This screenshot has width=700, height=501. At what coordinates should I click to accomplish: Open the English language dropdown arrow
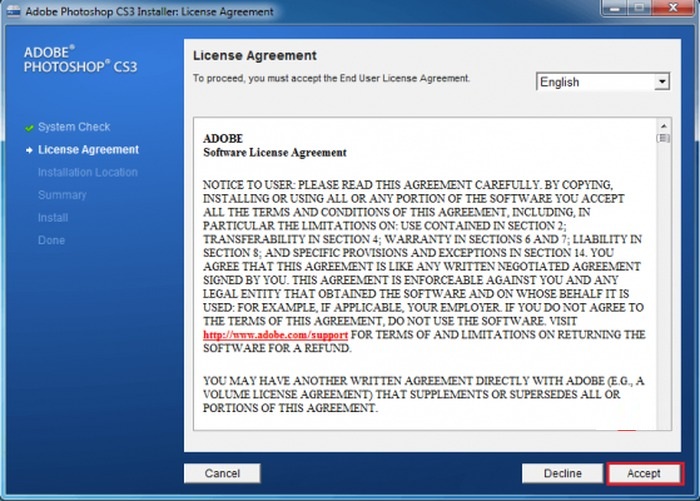point(662,82)
